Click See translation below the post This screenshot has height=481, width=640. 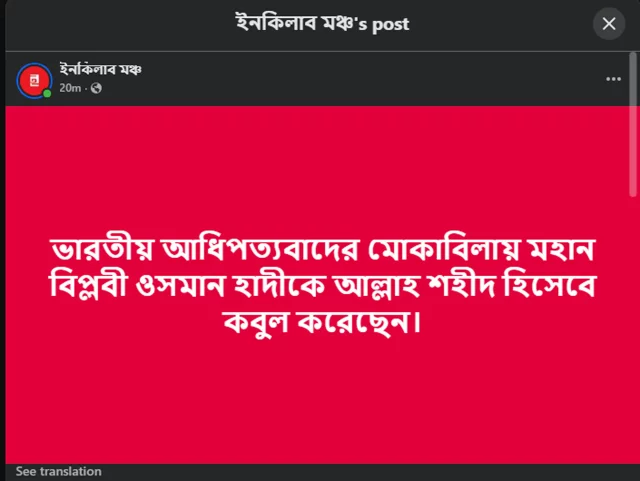pyautogui.click(x=58, y=471)
